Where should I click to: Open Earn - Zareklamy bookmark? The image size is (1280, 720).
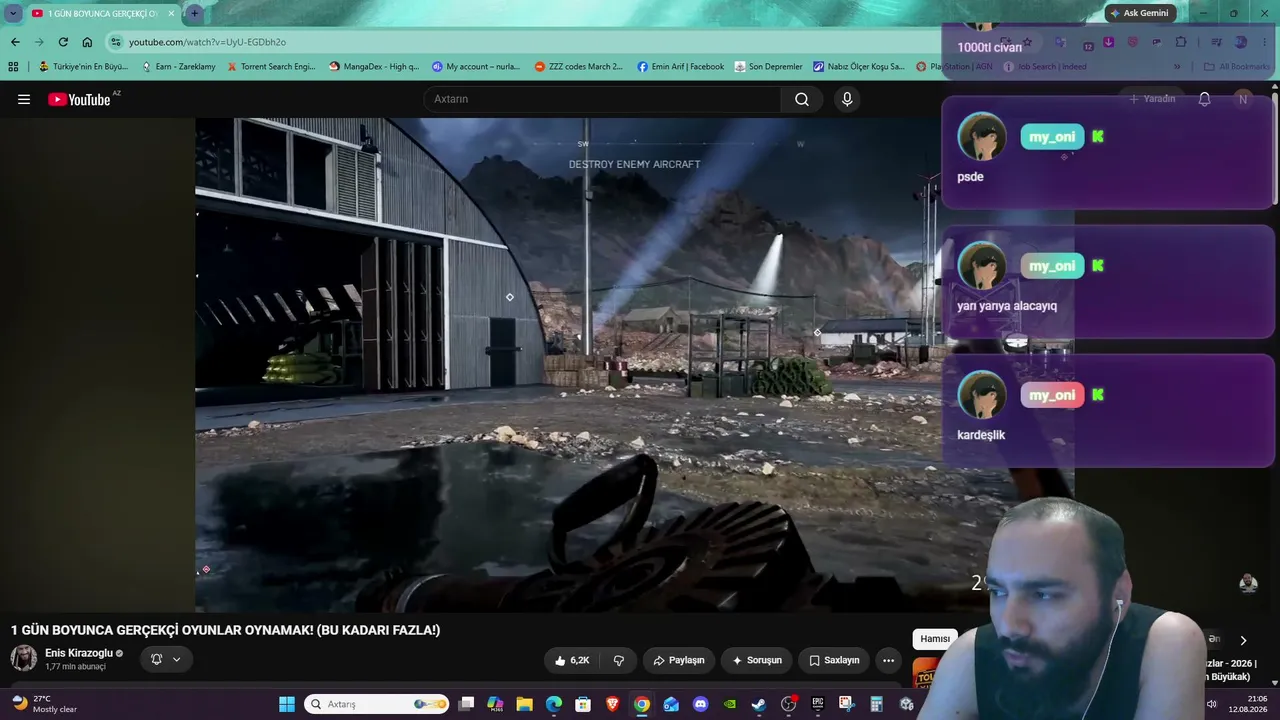178,67
